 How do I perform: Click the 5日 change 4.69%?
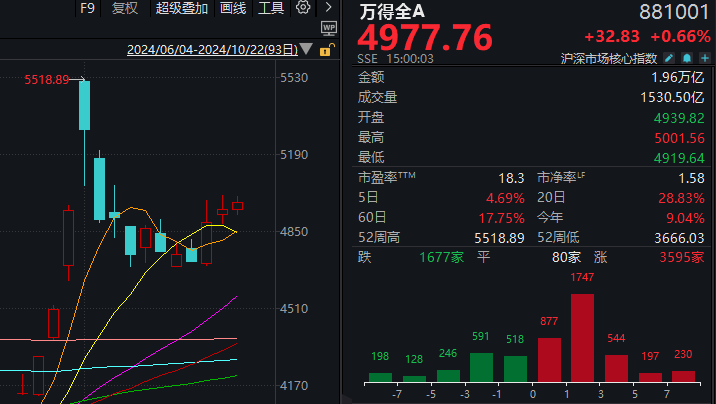(x=505, y=198)
